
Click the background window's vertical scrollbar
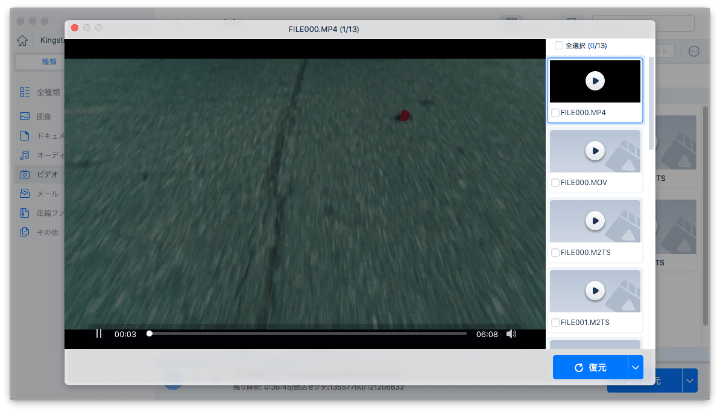[706, 216]
